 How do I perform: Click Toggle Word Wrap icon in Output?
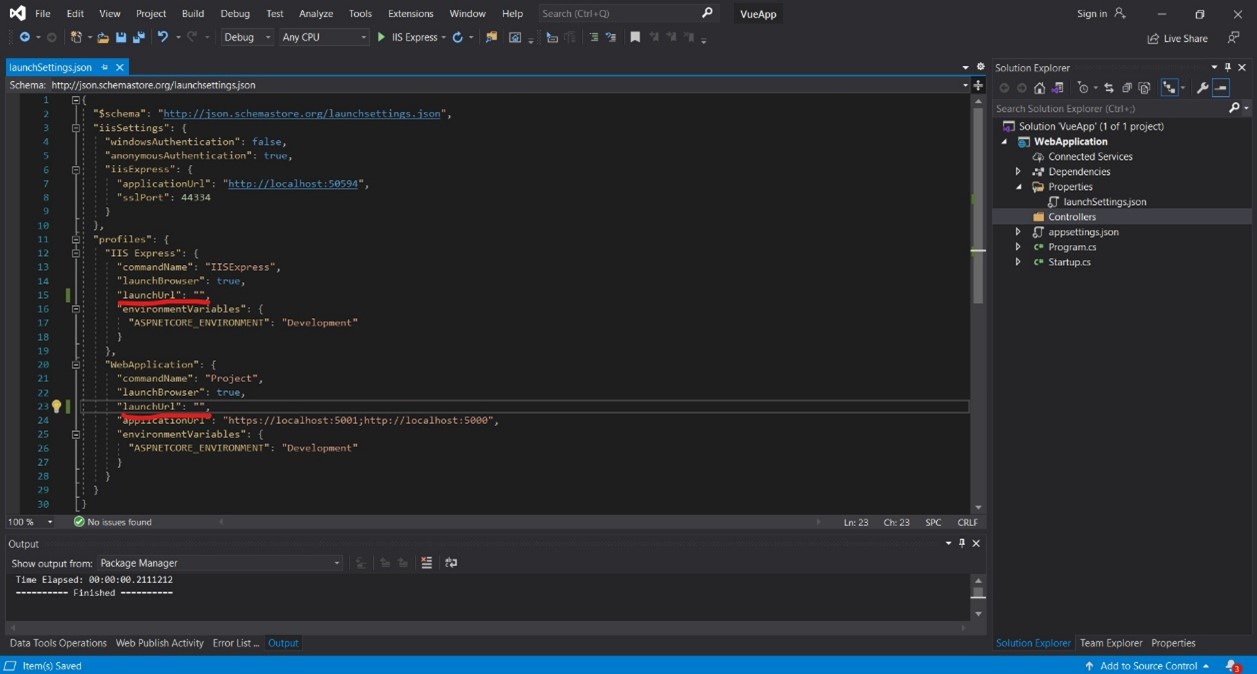451,563
